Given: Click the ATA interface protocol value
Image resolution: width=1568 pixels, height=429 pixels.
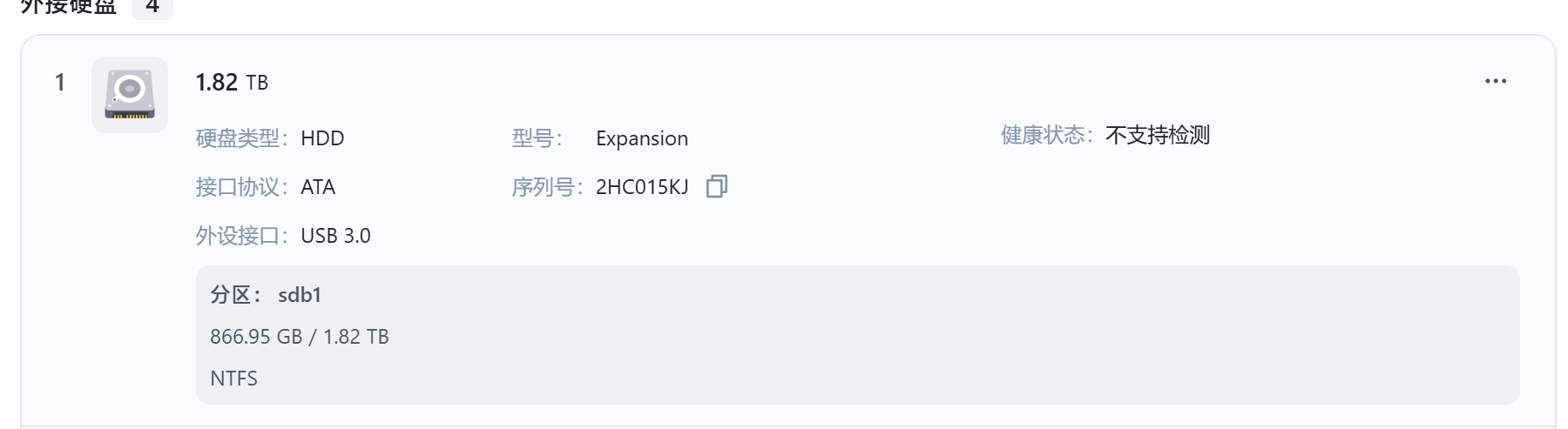Looking at the screenshot, I should pyautogui.click(x=318, y=187).
